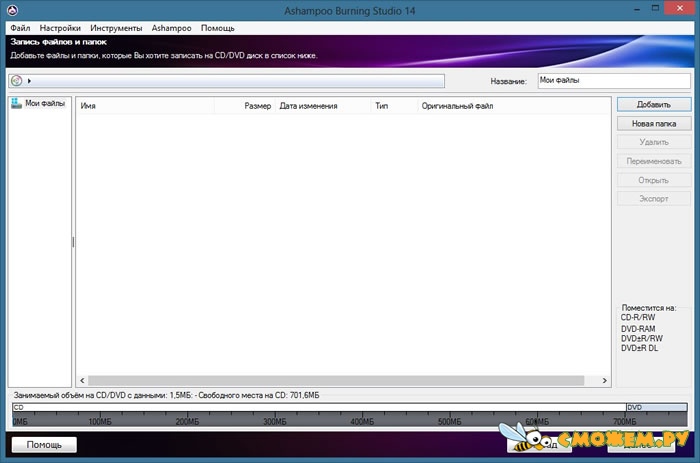Click the horizontal scrollbar thumb of file list
700x463 pixels.
coord(336,380)
